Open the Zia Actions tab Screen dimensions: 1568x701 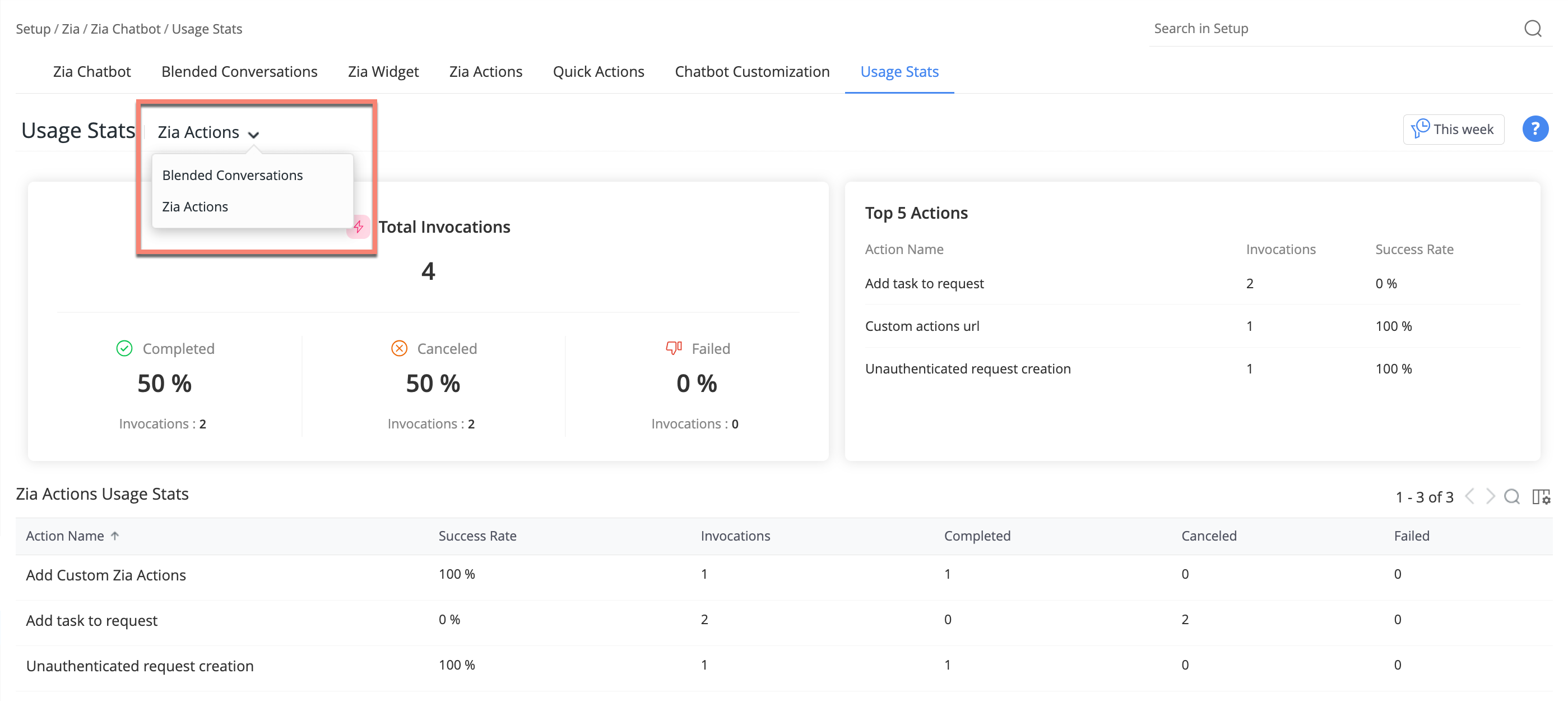click(x=486, y=72)
